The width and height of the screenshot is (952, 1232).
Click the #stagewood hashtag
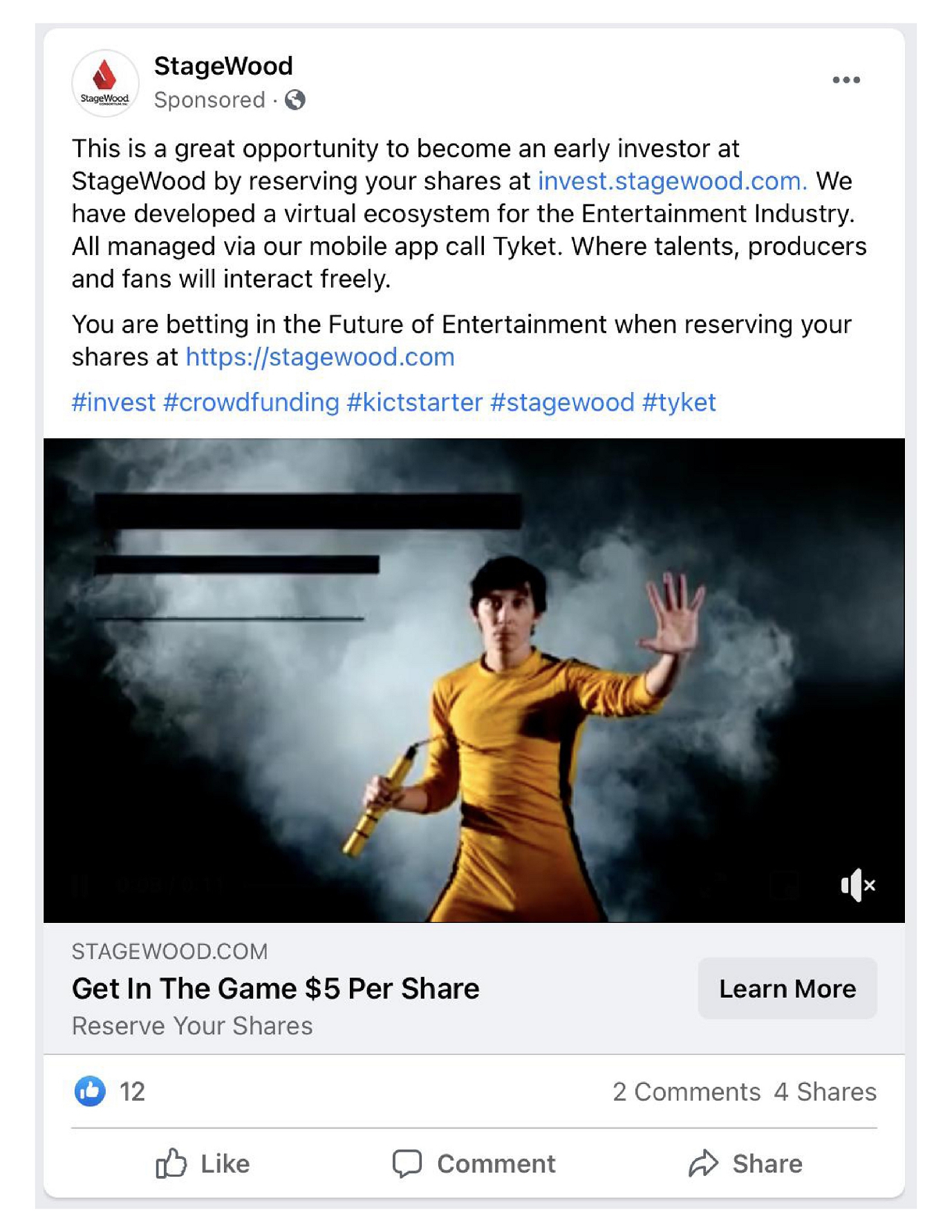point(562,402)
